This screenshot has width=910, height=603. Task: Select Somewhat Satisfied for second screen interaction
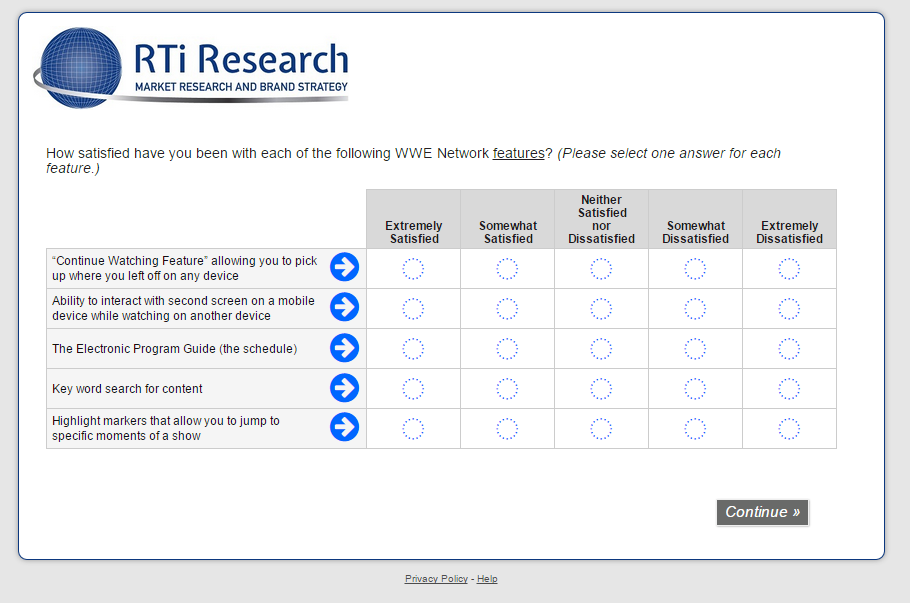[x=507, y=309]
